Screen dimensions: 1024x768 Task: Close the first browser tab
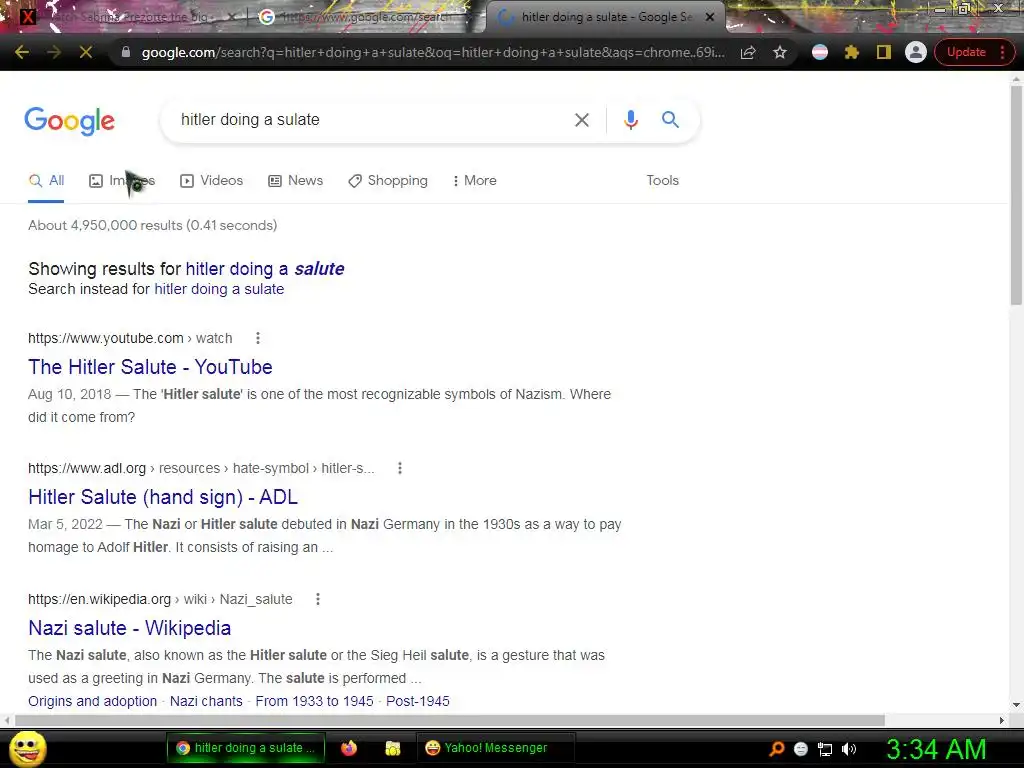tap(231, 17)
